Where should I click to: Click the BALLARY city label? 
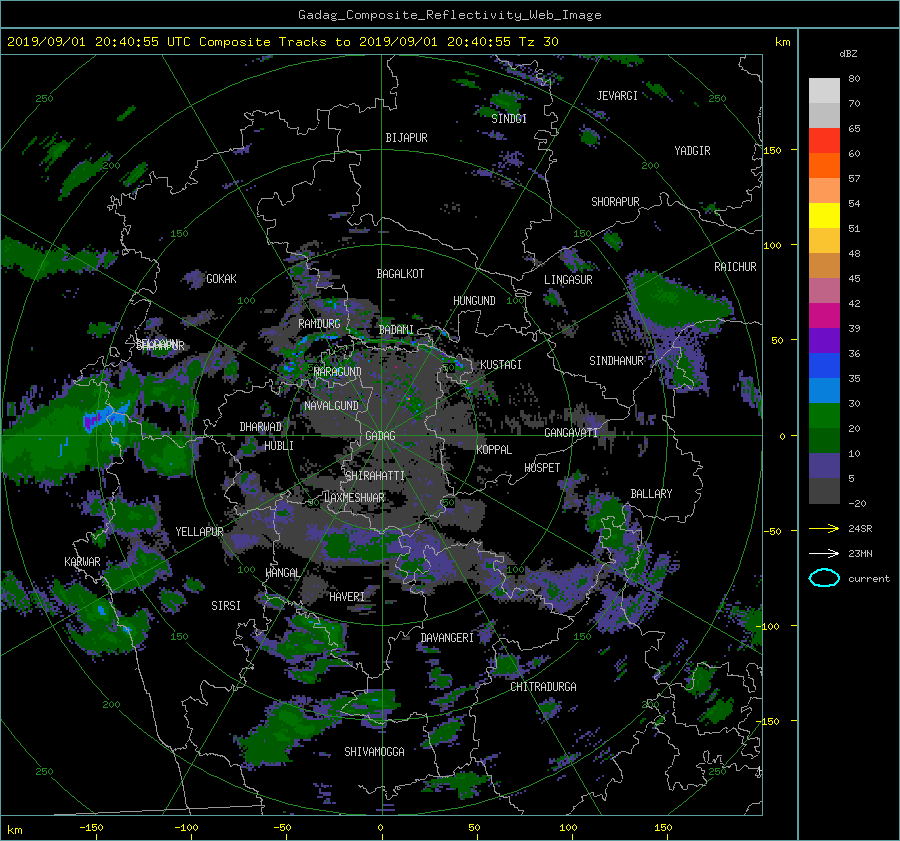(651, 494)
